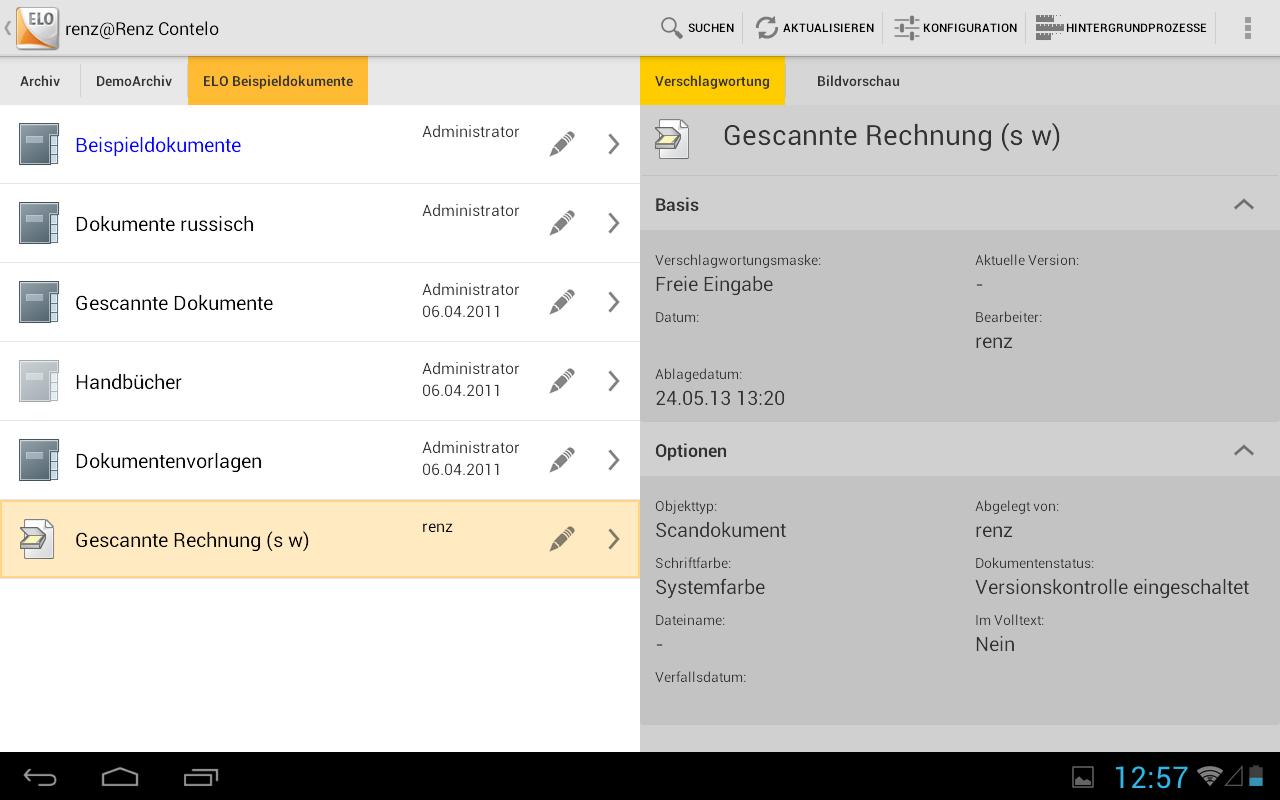This screenshot has width=1280, height=800.
Task: Edit Beispieldokumente using its pencil icon
Action: 562,144
